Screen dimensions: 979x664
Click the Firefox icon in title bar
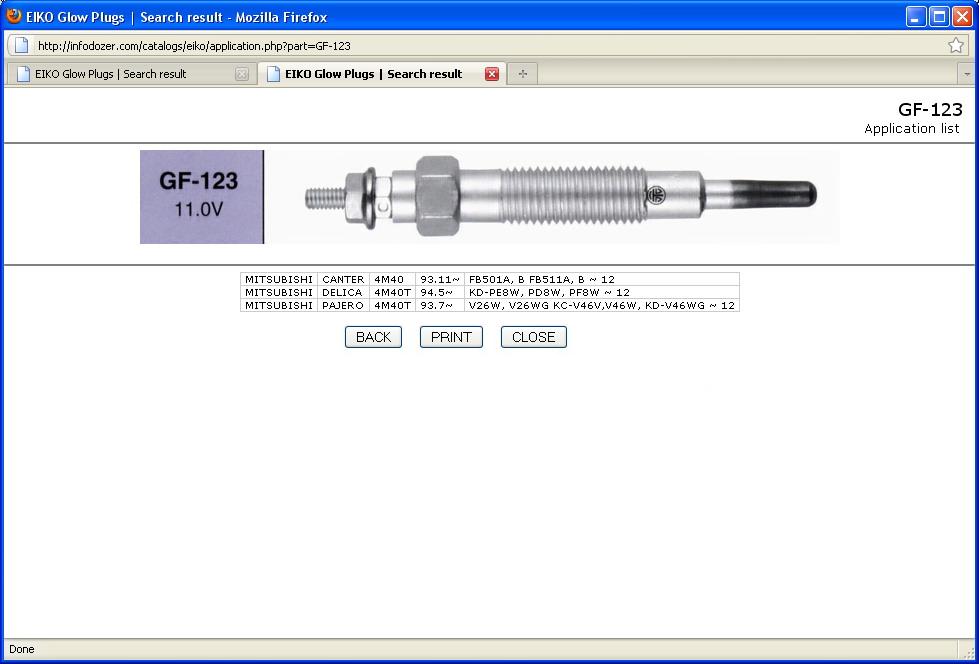(x=13, y=16)
